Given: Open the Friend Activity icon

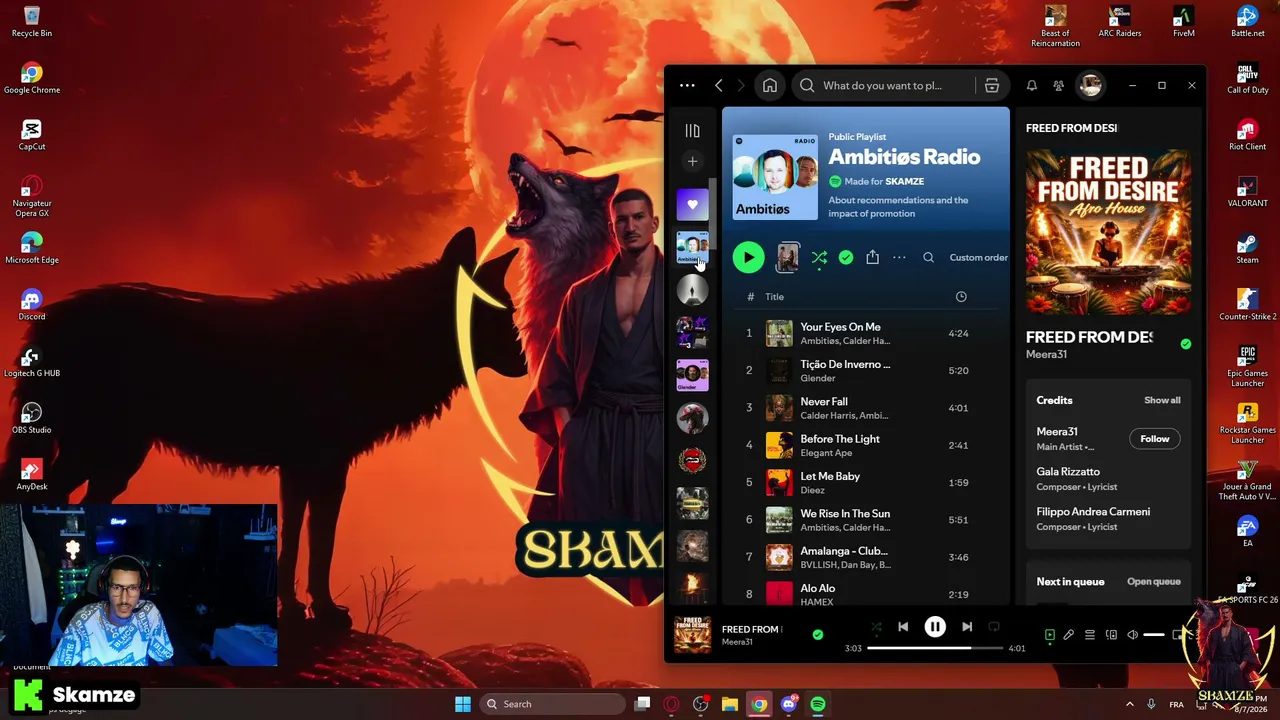Looking at the screenshot, I should click(x=1059, y=86).
